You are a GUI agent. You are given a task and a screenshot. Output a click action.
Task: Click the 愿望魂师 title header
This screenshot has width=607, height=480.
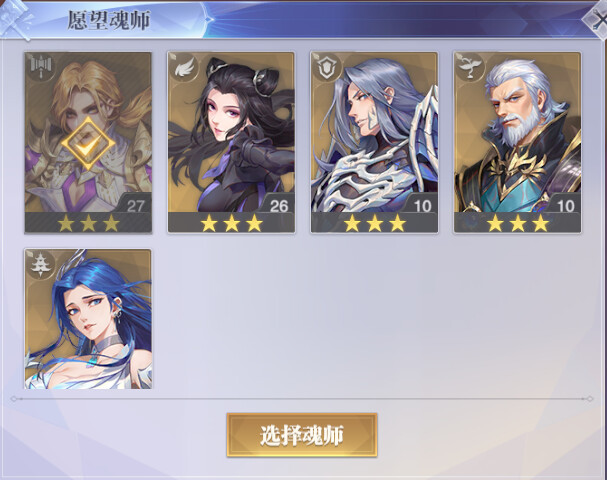pyautogui.click(x=108, y=20)
